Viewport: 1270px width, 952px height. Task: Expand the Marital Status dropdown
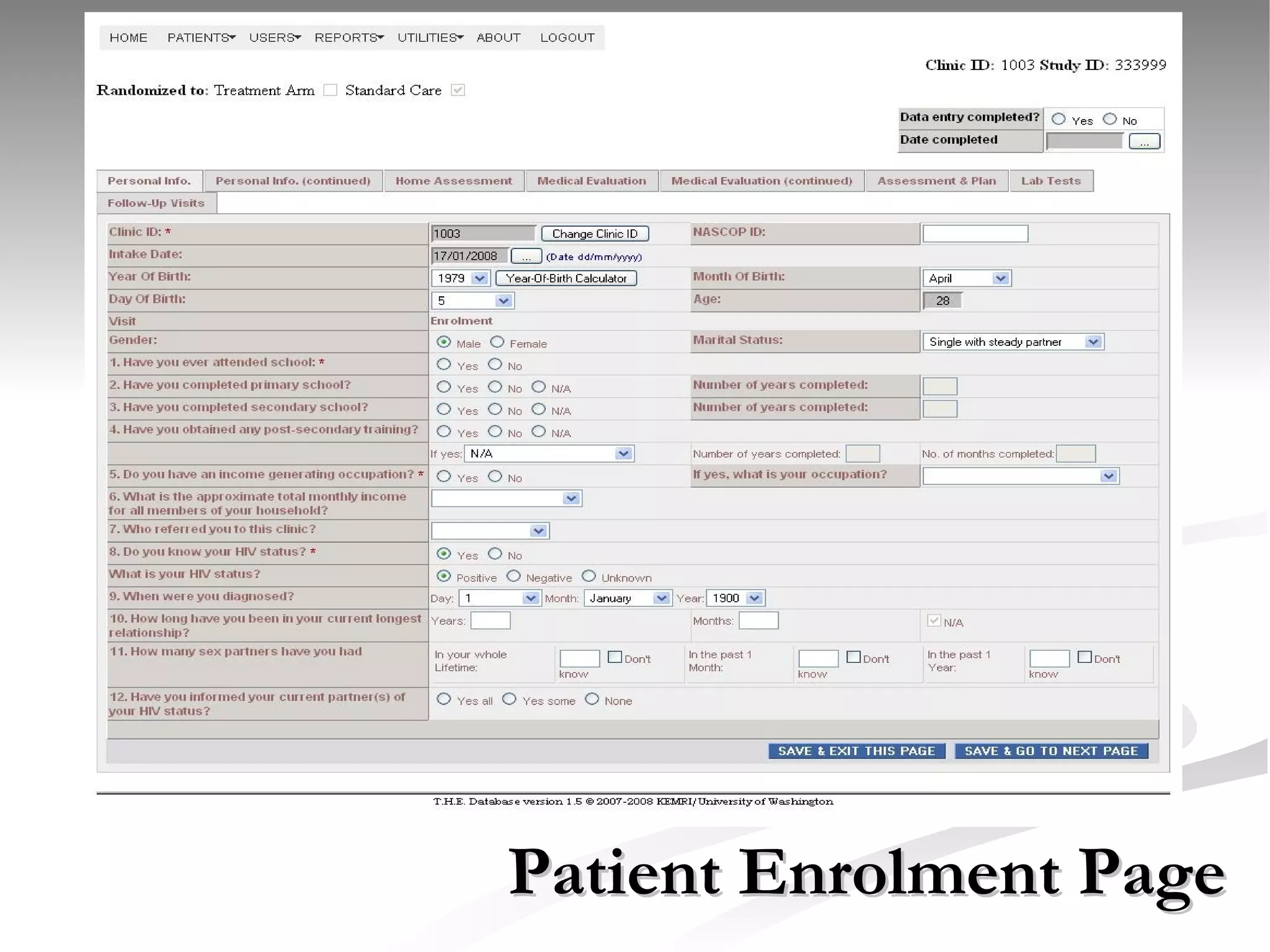(1013, 342)
